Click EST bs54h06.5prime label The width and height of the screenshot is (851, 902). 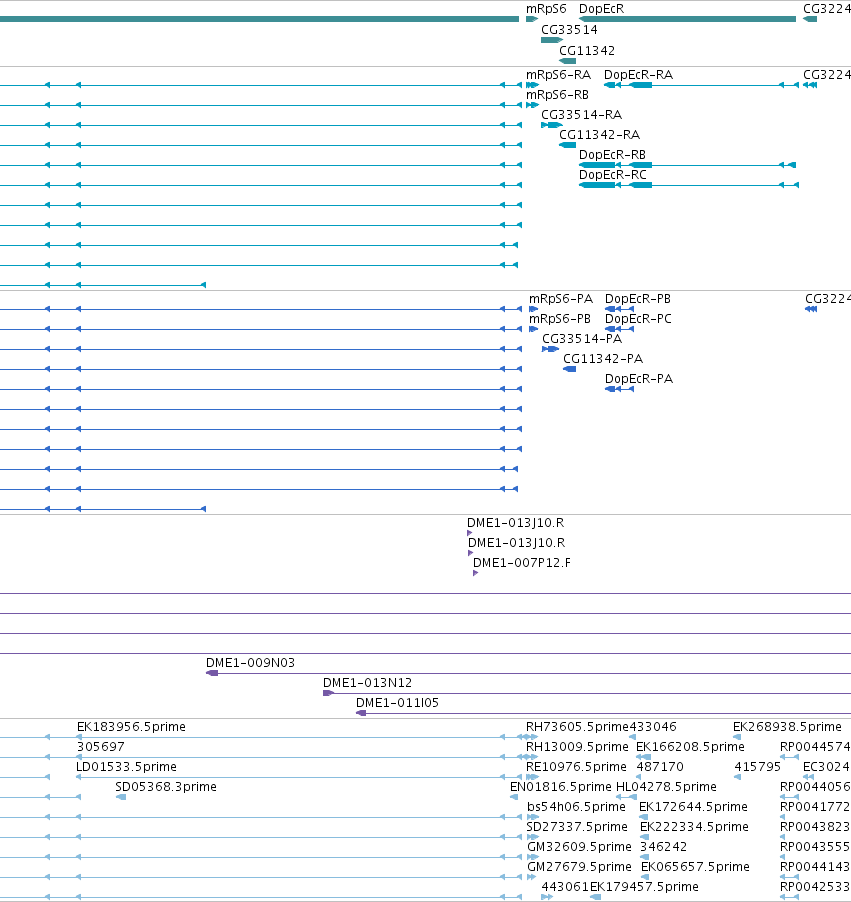pyautogui.click(x=576, y=807)
